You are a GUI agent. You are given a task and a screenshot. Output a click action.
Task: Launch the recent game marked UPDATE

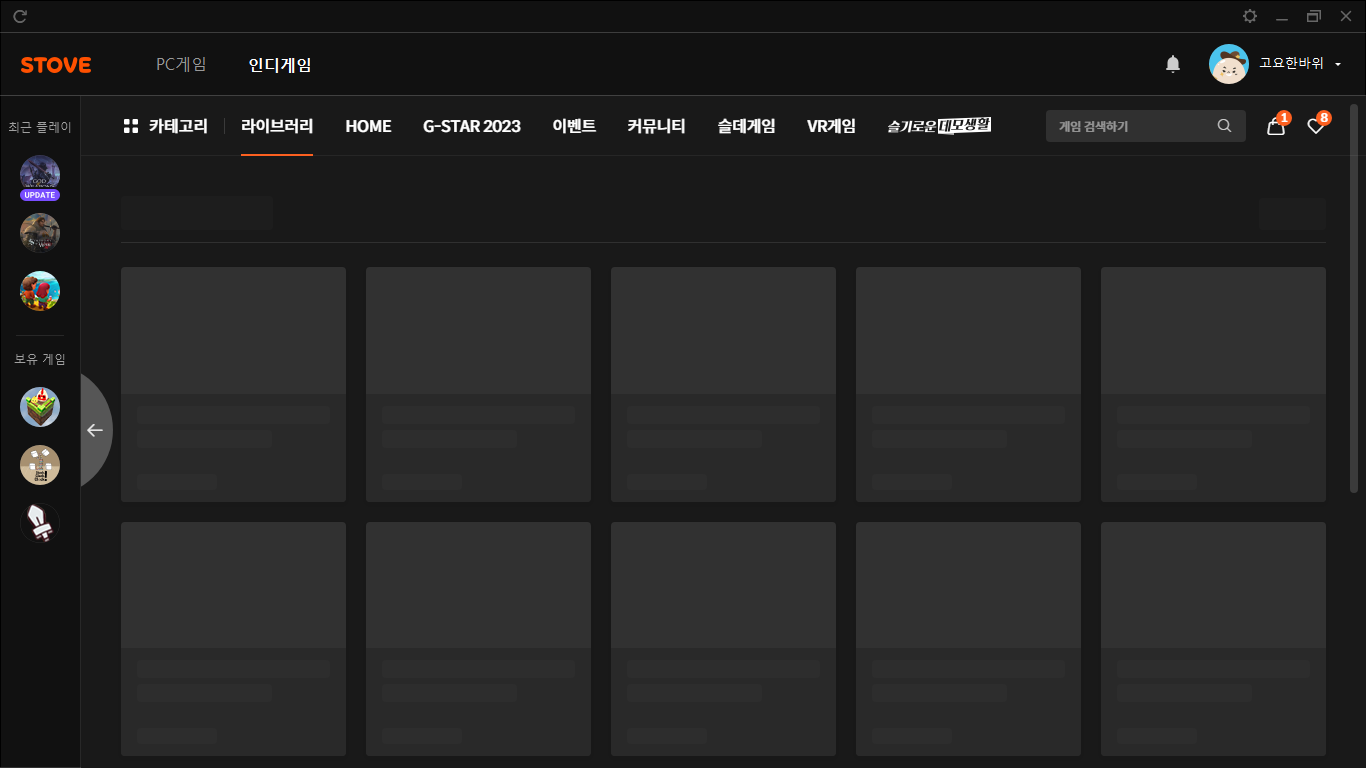pos(40,175)
